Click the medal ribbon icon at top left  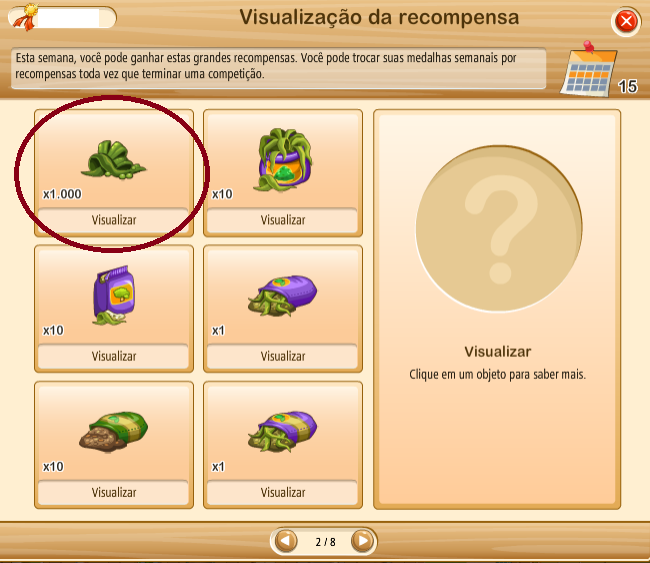tap(26, 17)
